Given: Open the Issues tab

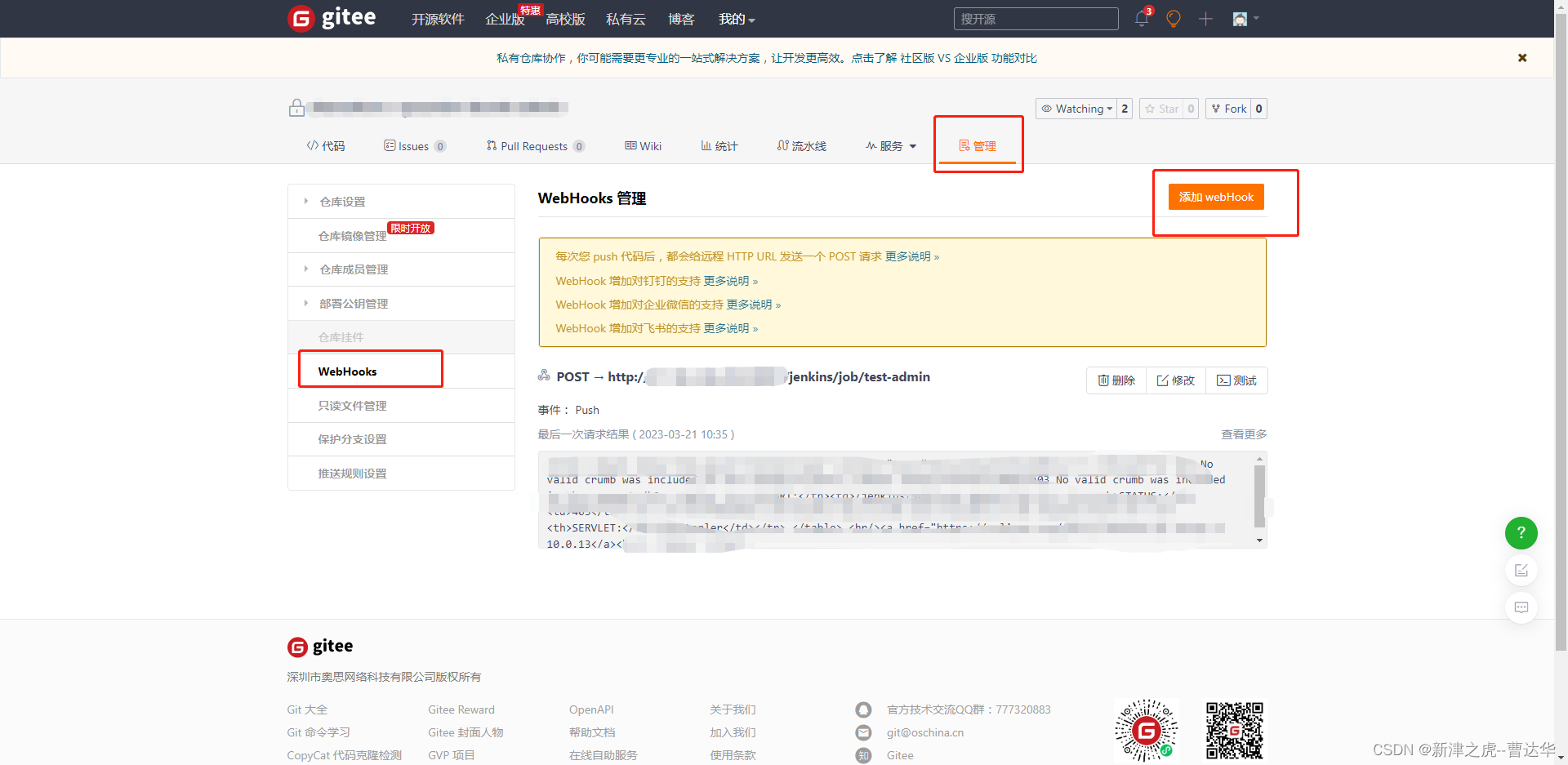Looking at the screenshot, I should (415, 146).
